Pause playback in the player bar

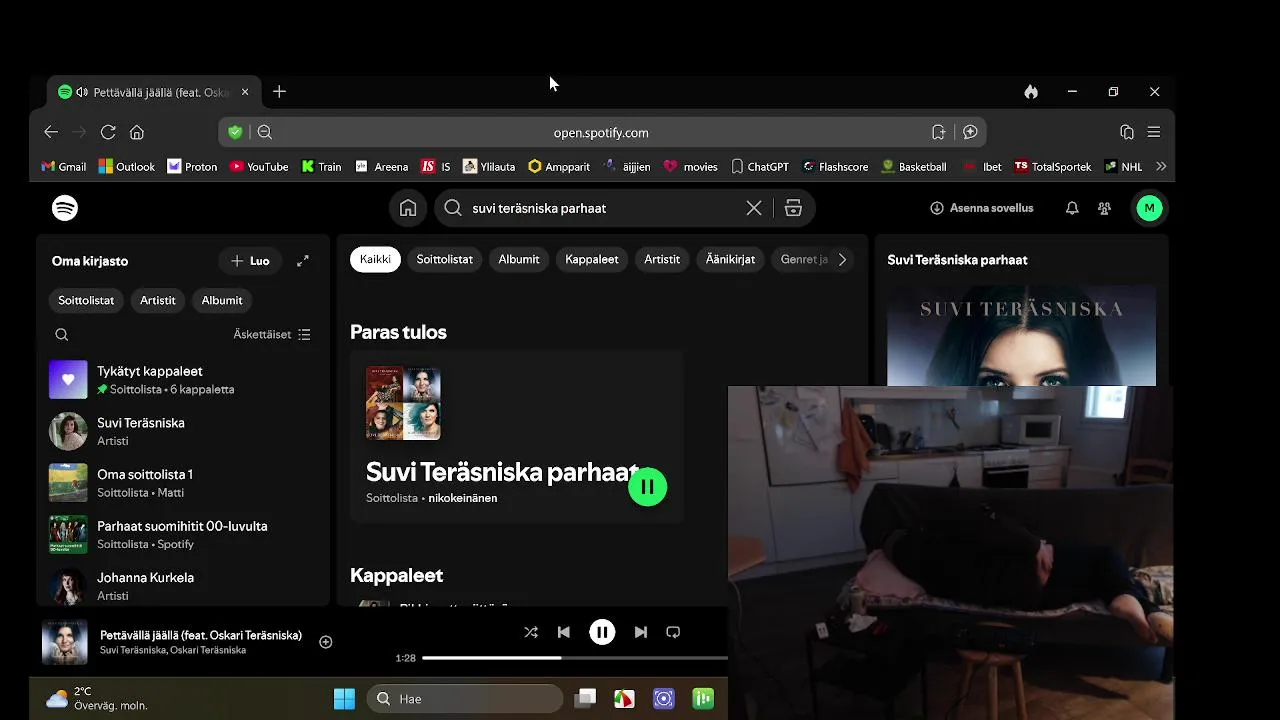coord(602,632)
